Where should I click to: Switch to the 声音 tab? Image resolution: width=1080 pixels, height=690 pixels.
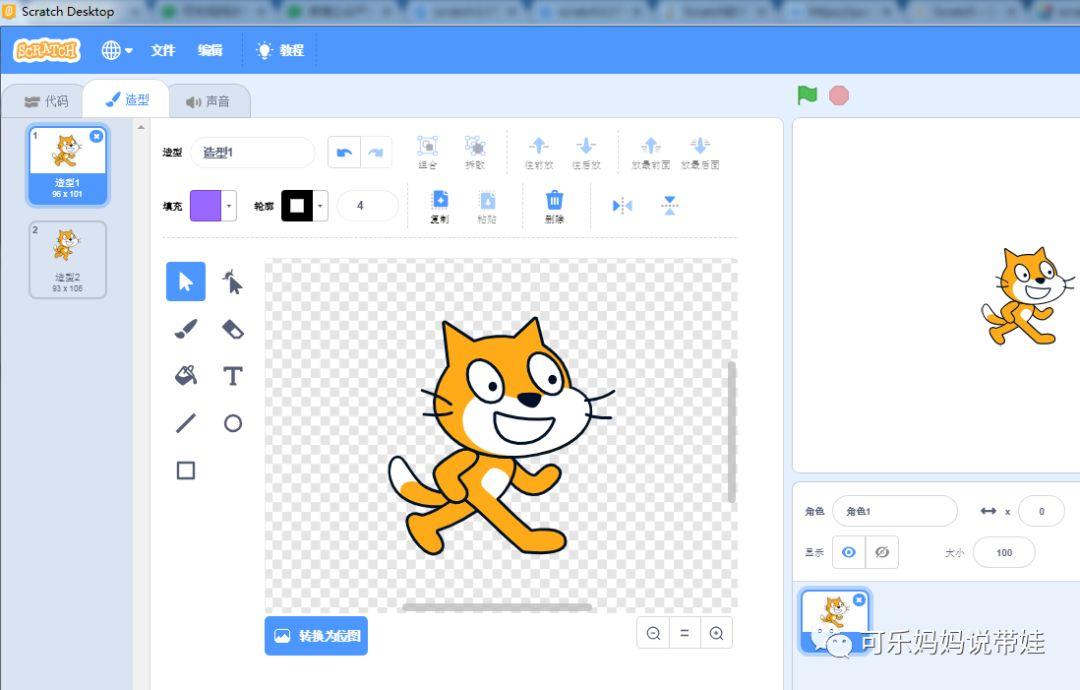pyautogui.click(x=208, y=101)
